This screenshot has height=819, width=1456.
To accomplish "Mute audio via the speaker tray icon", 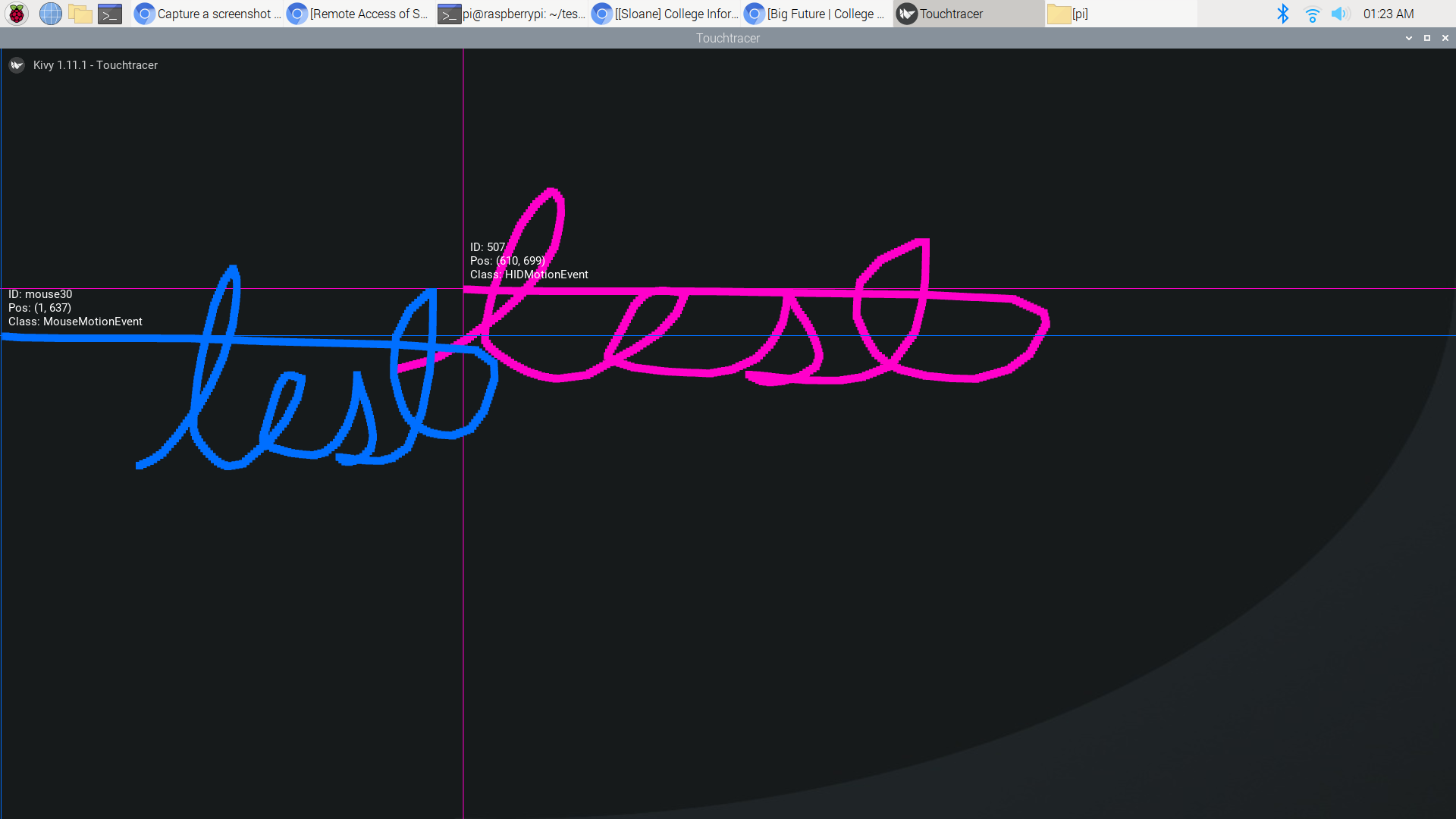I will 1340,14.
